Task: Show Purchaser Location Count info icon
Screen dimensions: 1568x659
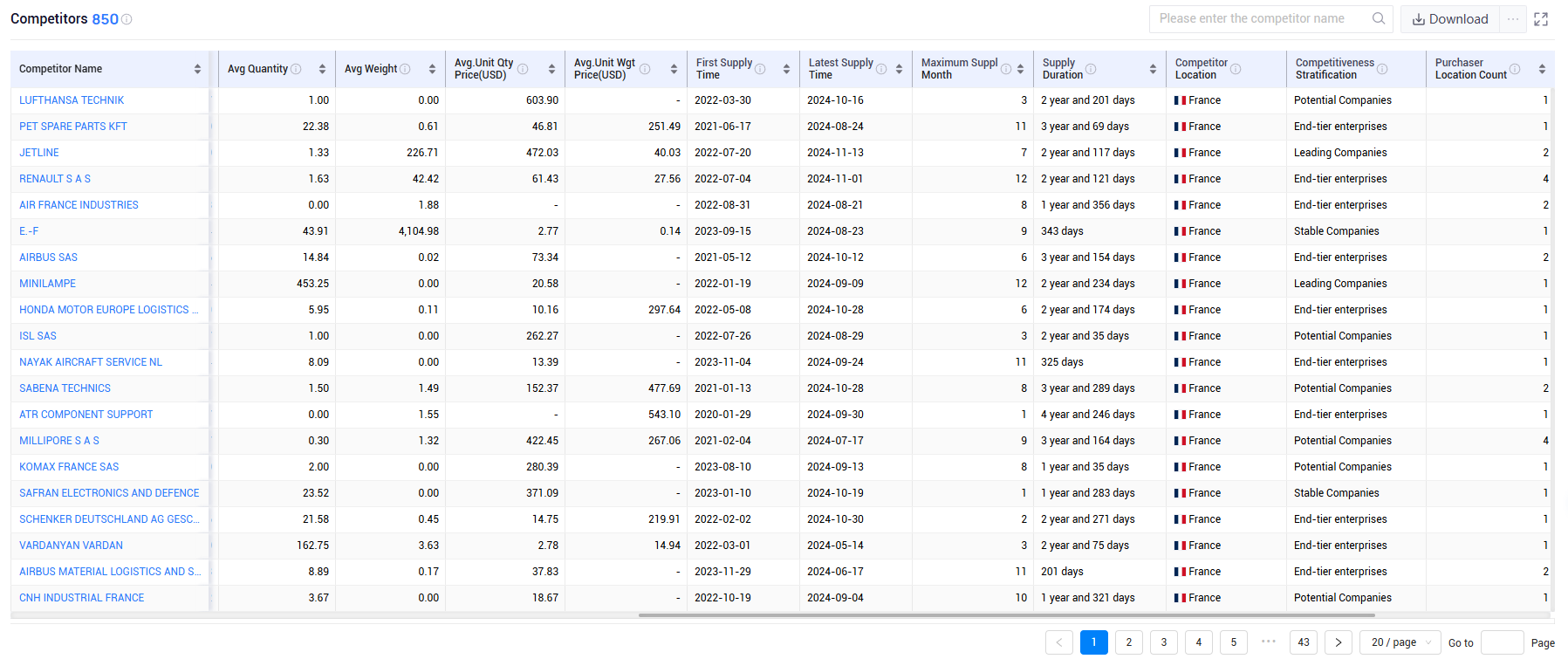Action: tap(1515, 69)
